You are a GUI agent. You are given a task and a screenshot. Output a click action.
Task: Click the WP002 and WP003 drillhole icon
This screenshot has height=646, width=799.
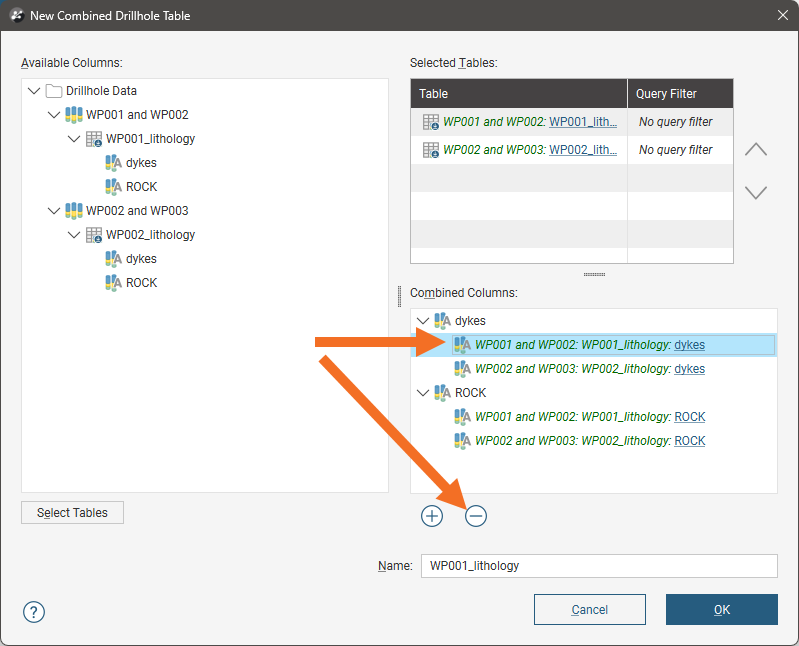coord(74,211)
